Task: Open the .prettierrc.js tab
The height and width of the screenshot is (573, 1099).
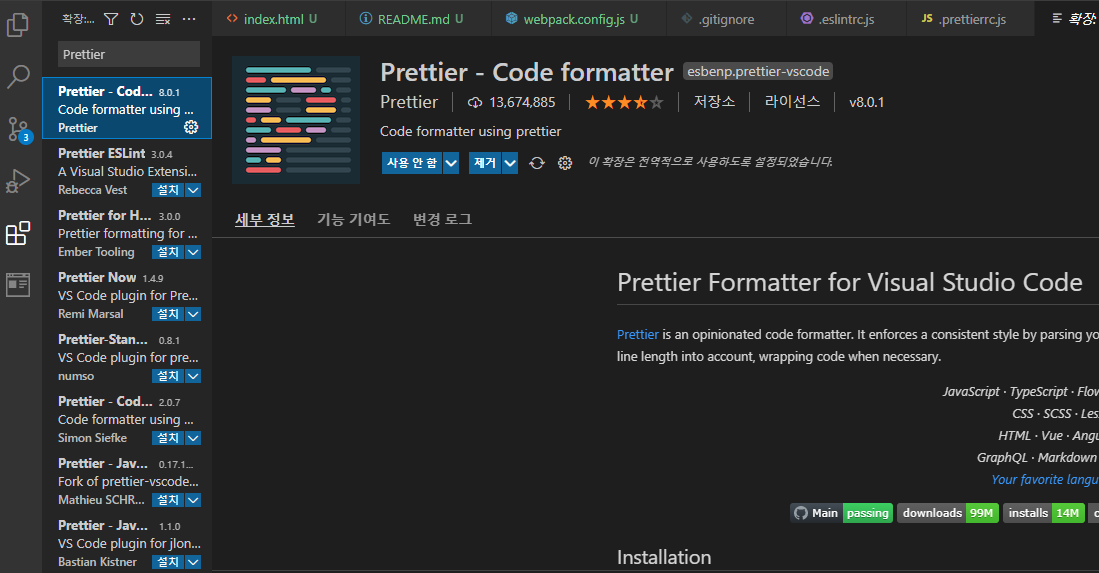Action: (970, 19)
